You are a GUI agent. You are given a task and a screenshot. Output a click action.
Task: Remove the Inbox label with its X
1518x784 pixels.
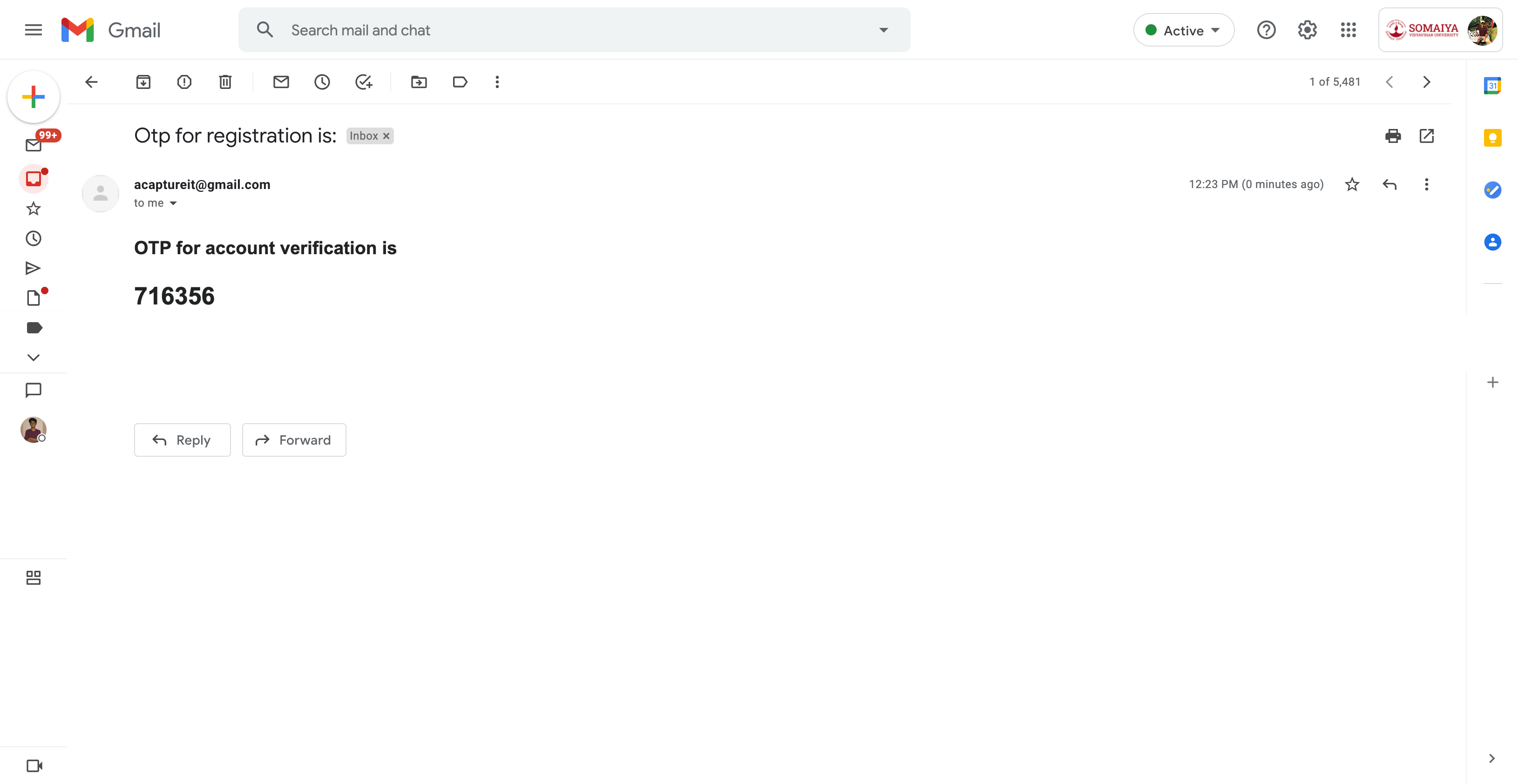pyautogui.click(x=386, y=136)
